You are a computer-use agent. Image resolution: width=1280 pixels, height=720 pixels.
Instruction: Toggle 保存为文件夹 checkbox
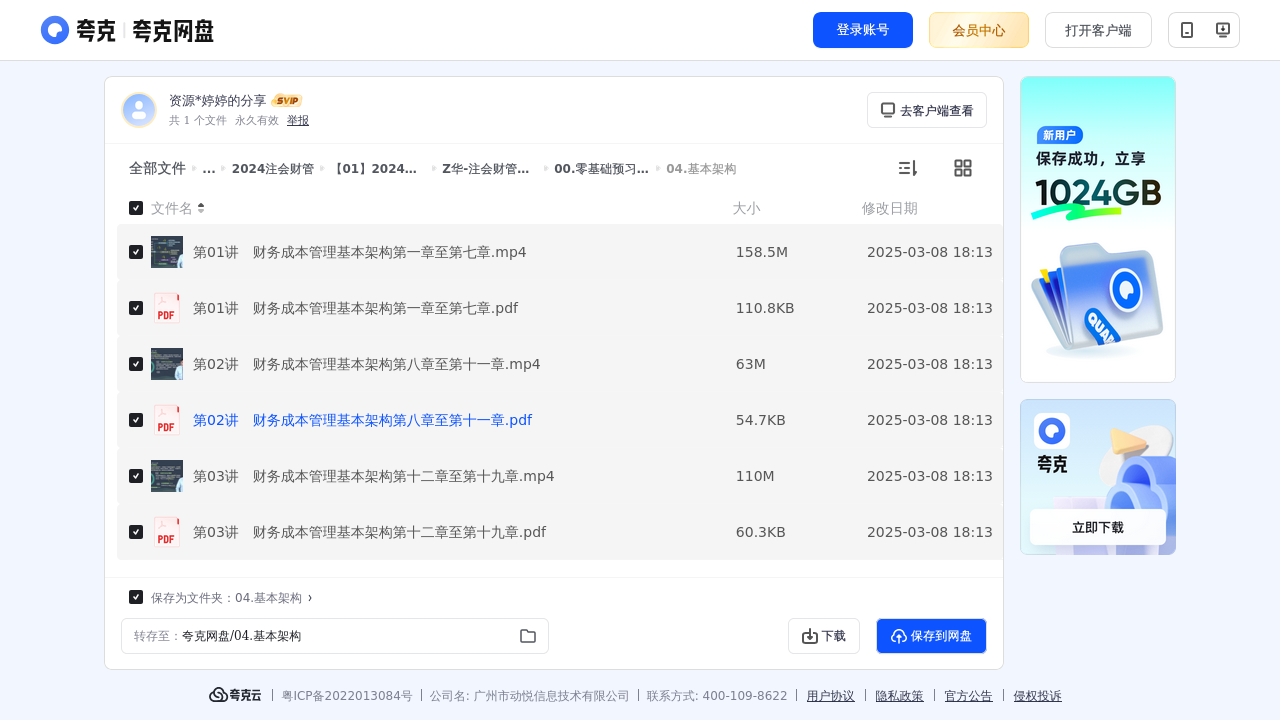(x=136, y=597)
